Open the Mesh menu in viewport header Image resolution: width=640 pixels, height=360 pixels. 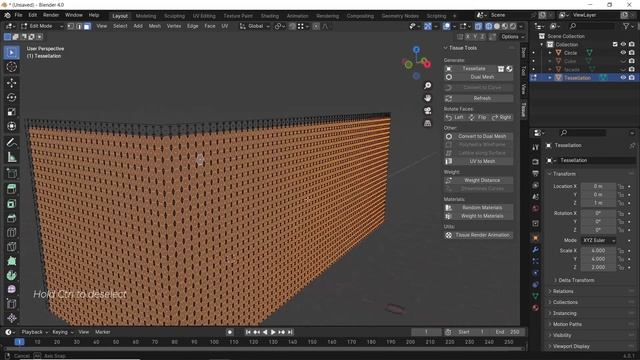click(x=155, y=26)
